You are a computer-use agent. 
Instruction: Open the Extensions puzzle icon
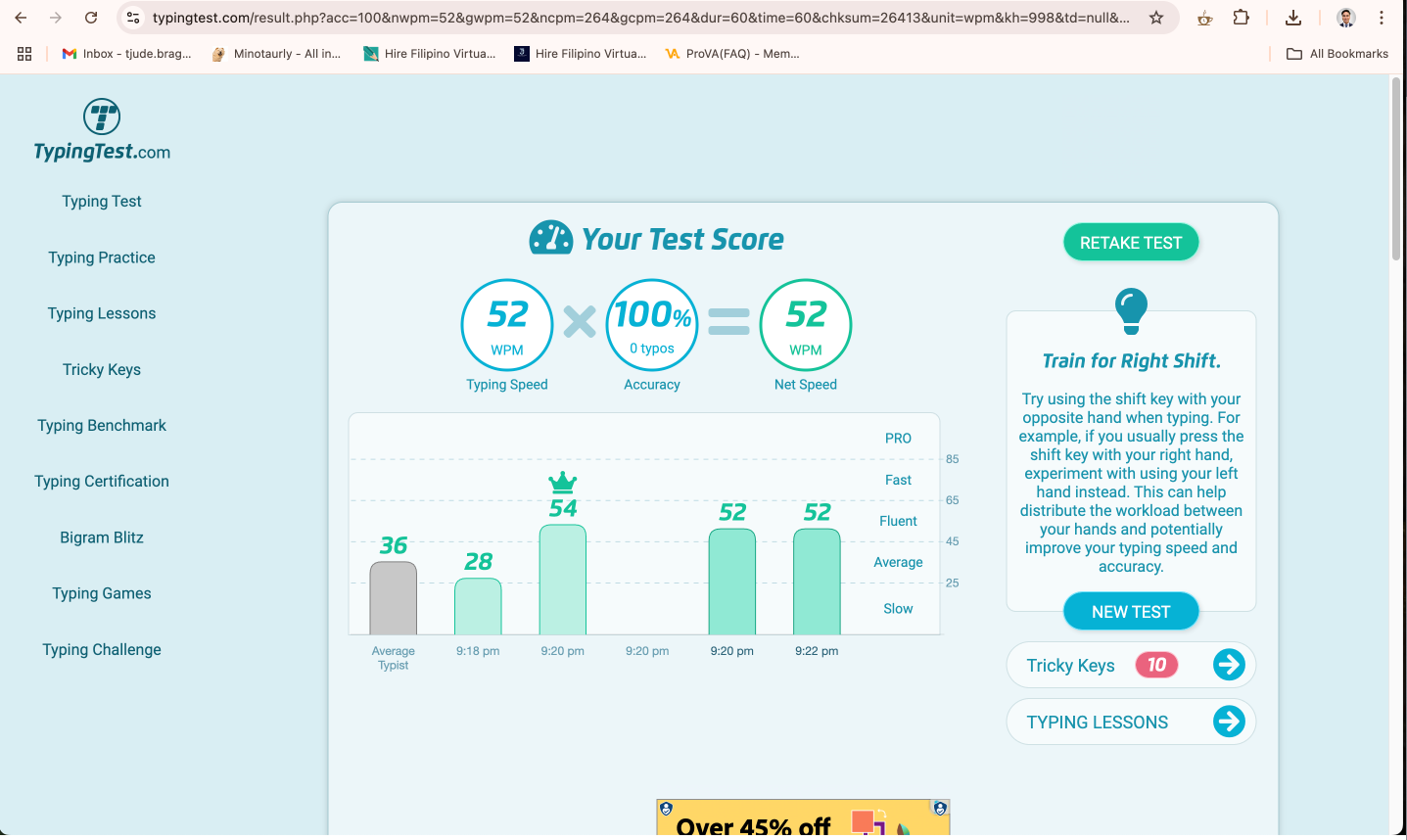[1241, 18]
